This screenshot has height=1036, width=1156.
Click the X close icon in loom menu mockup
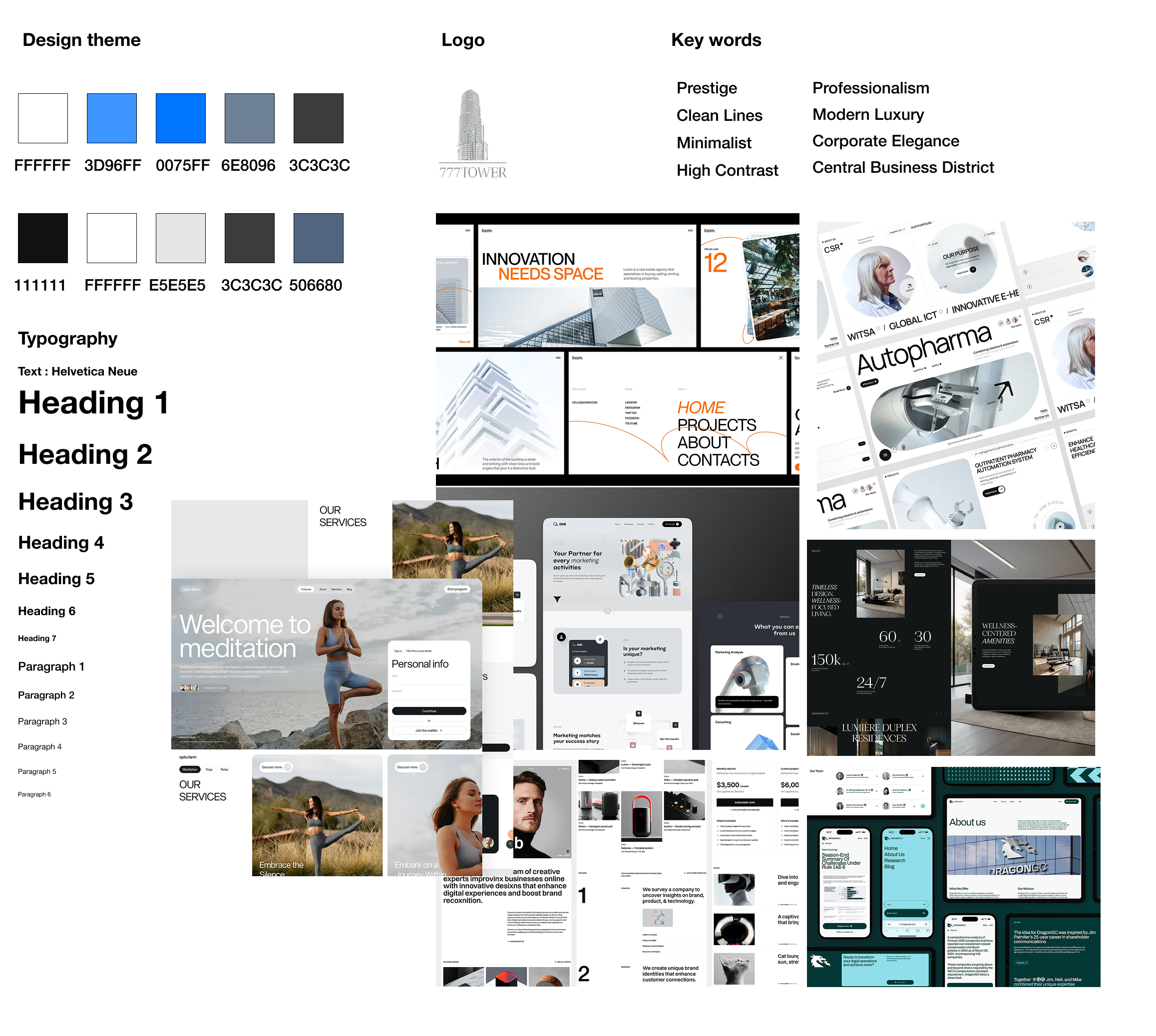[780, 358]
